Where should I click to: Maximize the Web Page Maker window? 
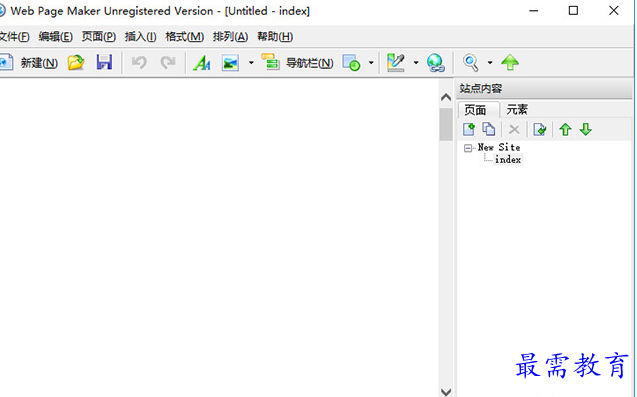pyautogui.click(x=573, y=11)
